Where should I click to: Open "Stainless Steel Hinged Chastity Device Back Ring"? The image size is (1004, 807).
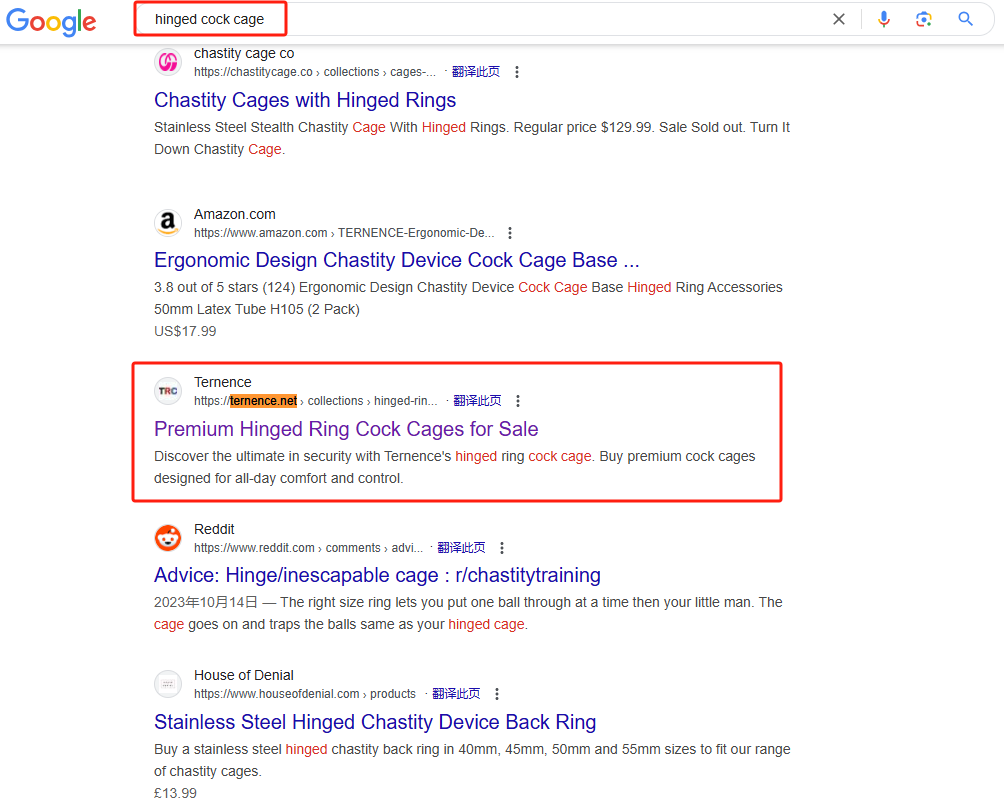(375, 722)
